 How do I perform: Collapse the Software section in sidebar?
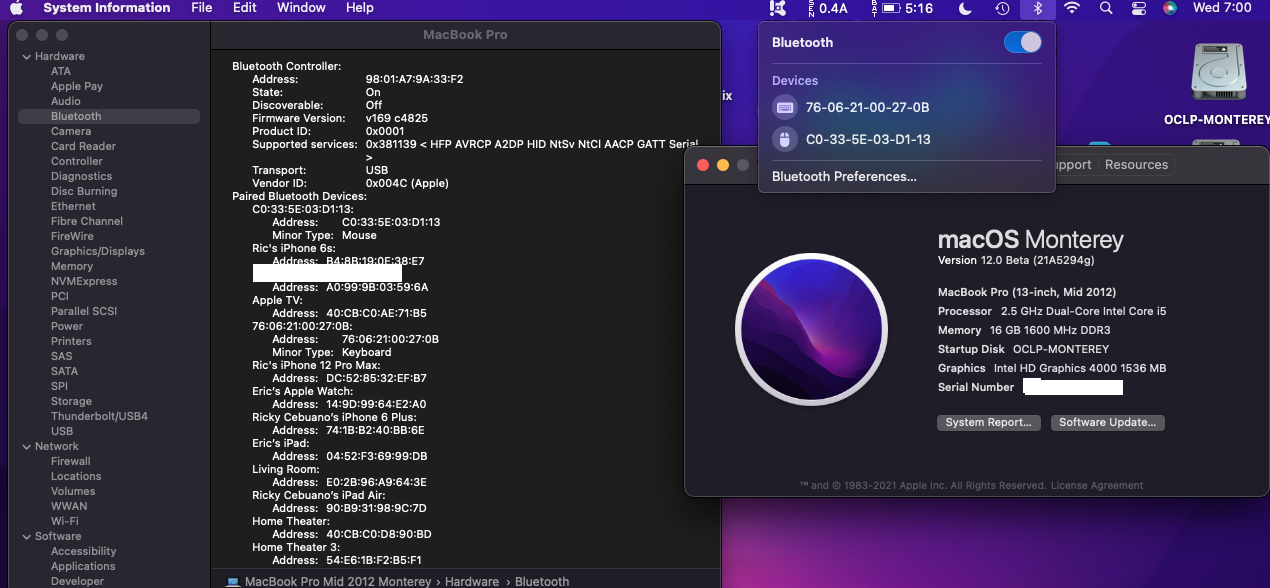25,536
